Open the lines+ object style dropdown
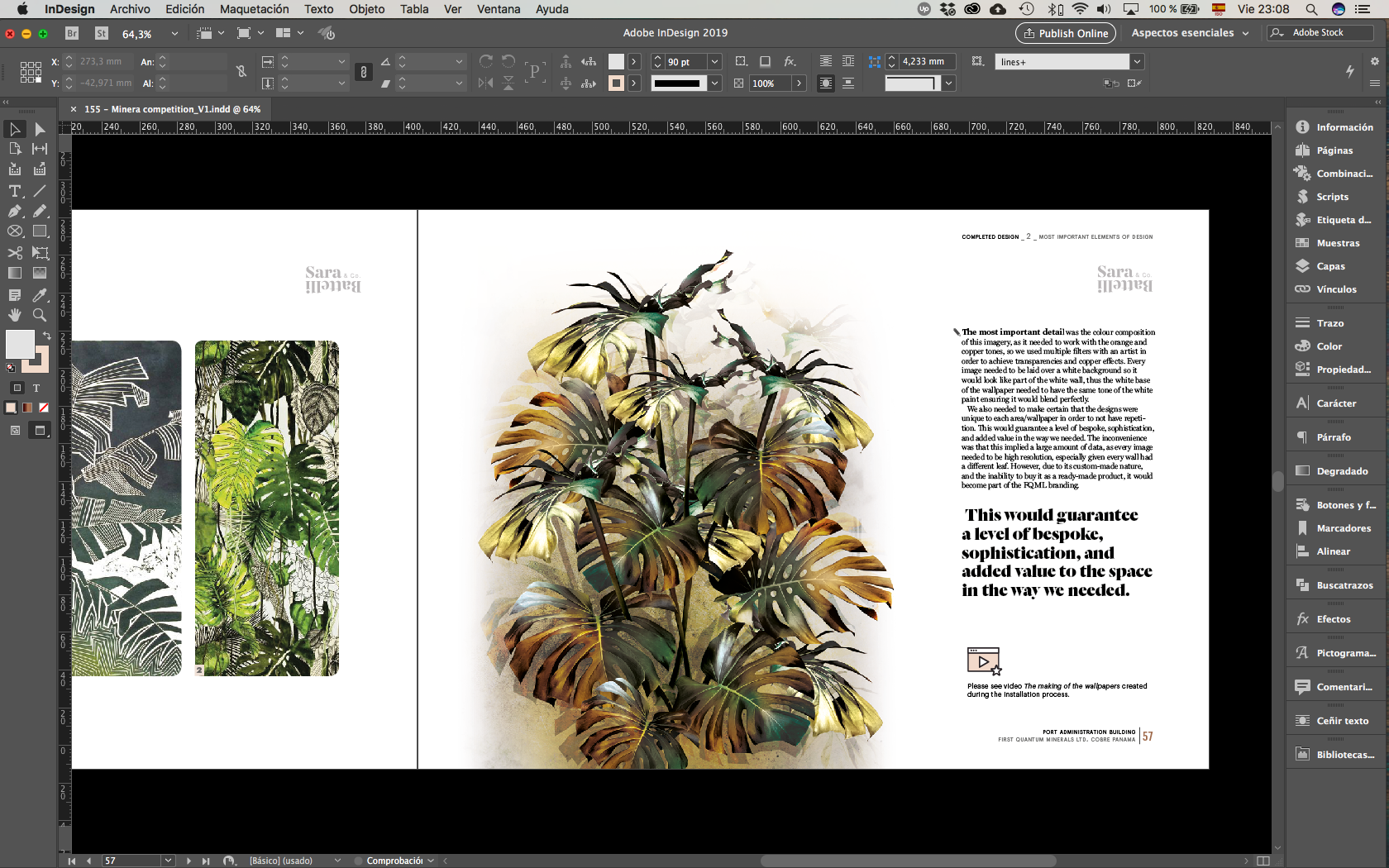This screenshot has width=1389, height=868. pyautogui.click(x=1138, y=62)
